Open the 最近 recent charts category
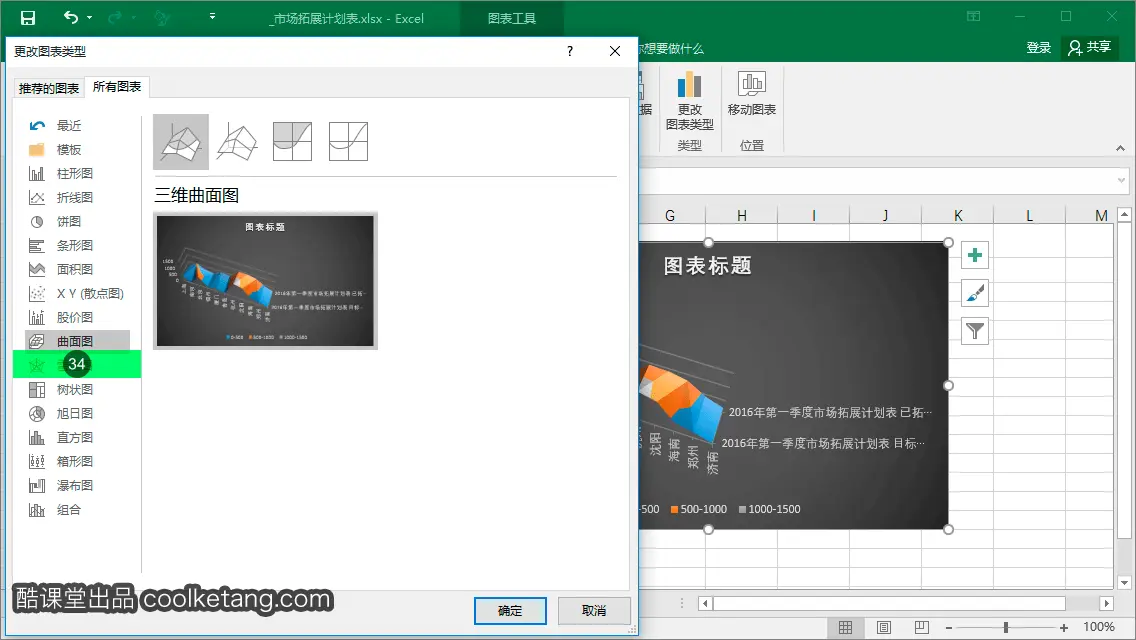 (x=69, y=125)
